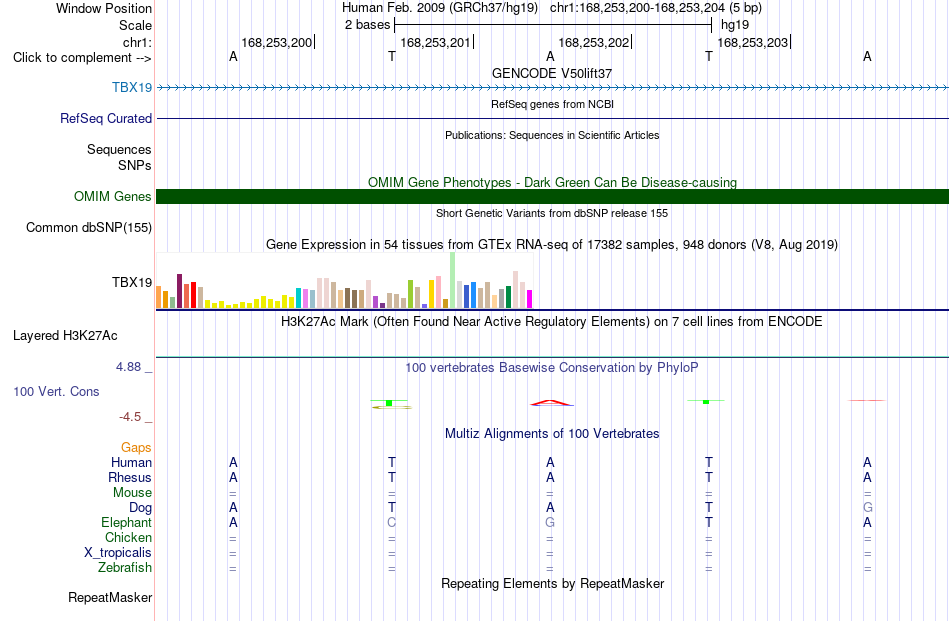Click the TBX19 gene arrow line in GENCODE track
This screenshot has height=621, width=950.
(552, 88)
